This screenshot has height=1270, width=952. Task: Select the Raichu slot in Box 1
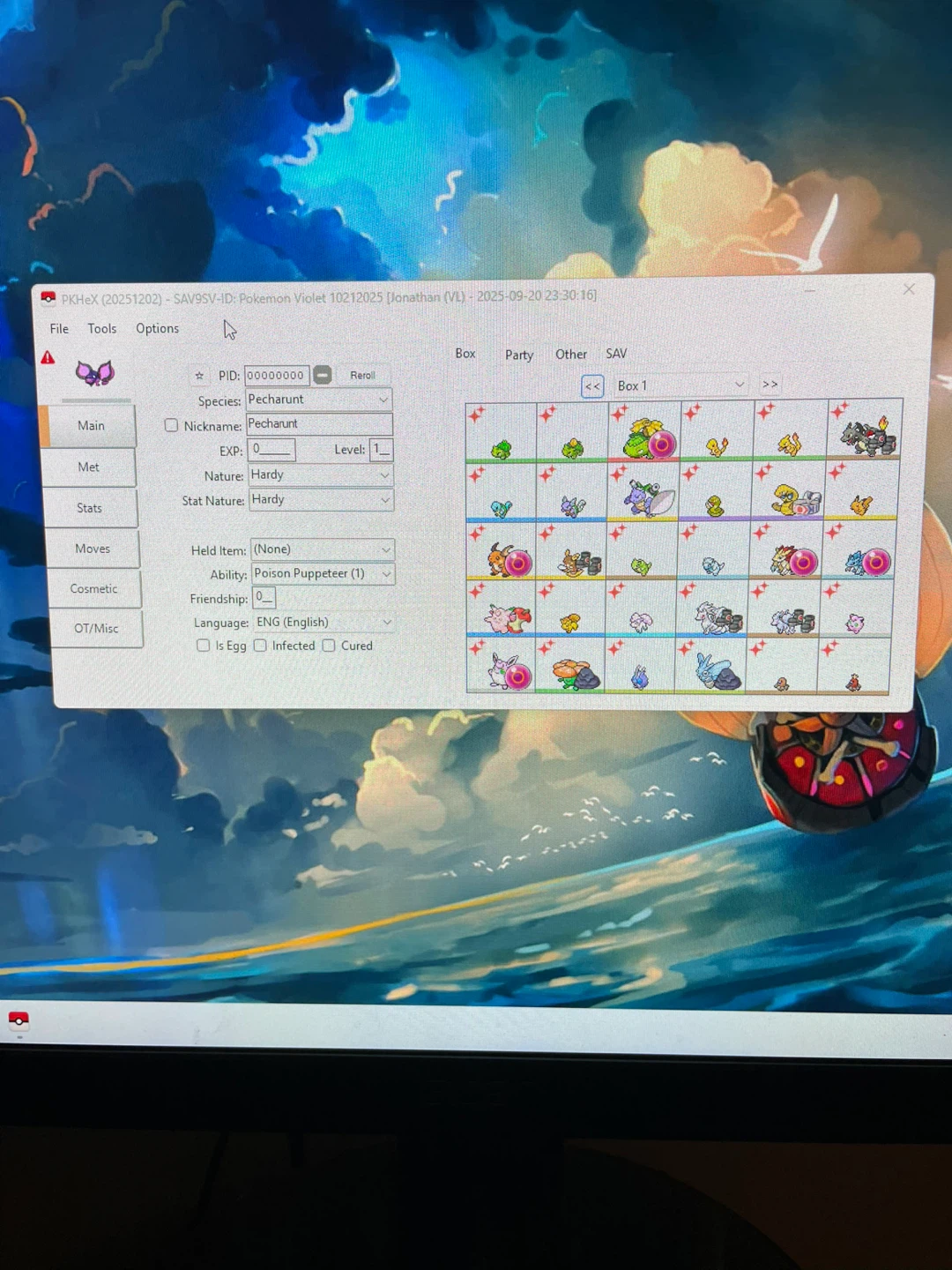click(501, 557)
